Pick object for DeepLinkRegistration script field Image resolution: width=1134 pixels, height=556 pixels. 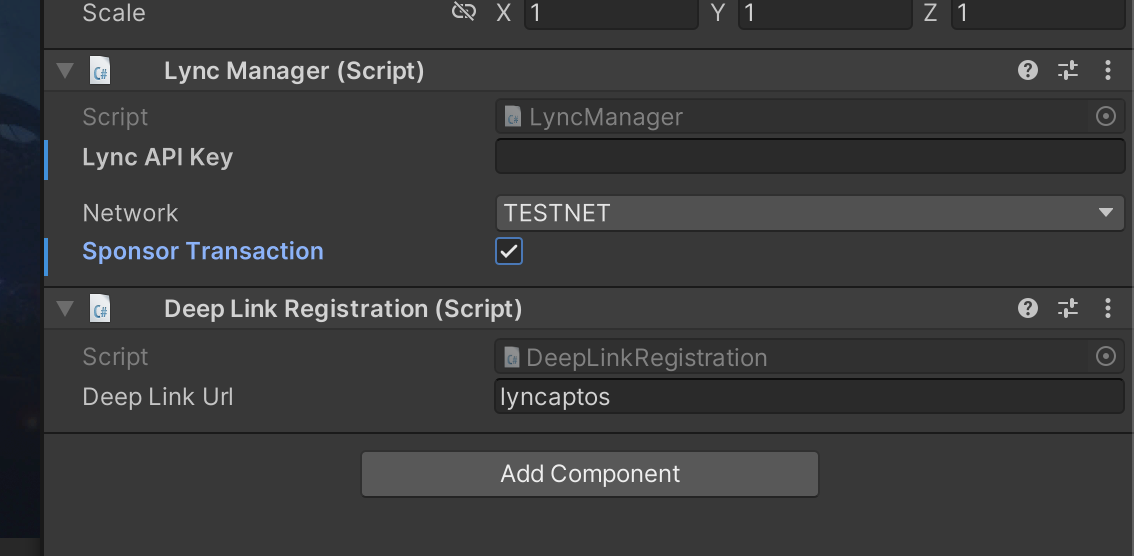click(1106, 356)
